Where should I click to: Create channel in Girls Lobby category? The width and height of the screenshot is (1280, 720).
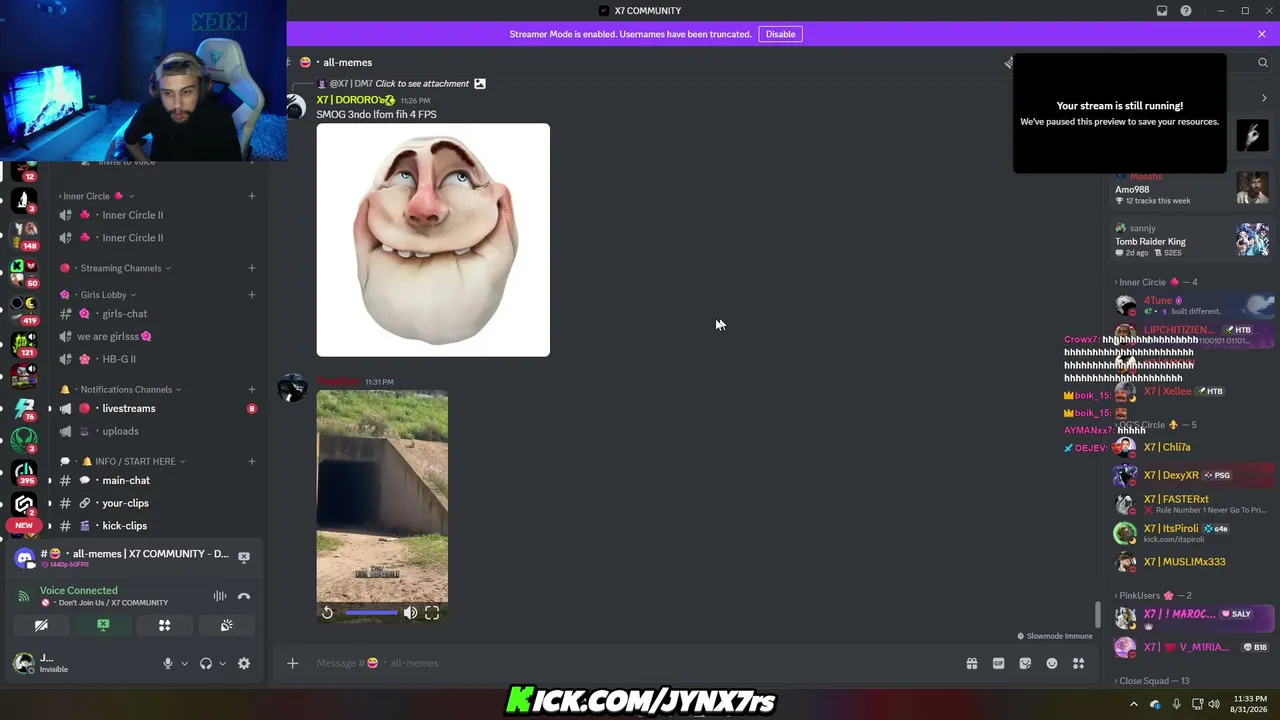[x=252, y=295]
